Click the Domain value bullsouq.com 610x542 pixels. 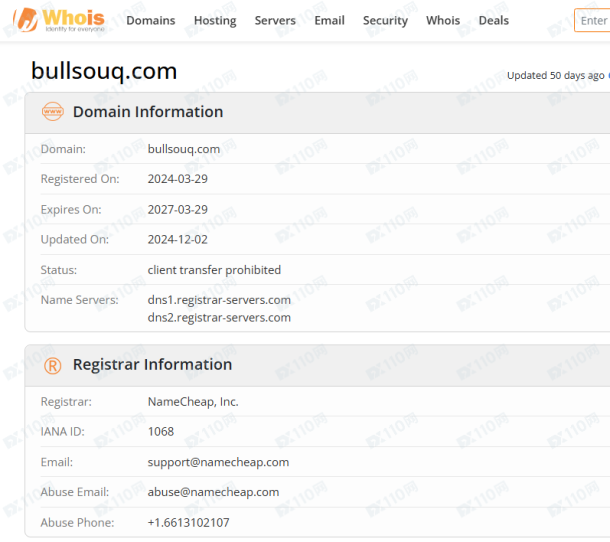184,149
